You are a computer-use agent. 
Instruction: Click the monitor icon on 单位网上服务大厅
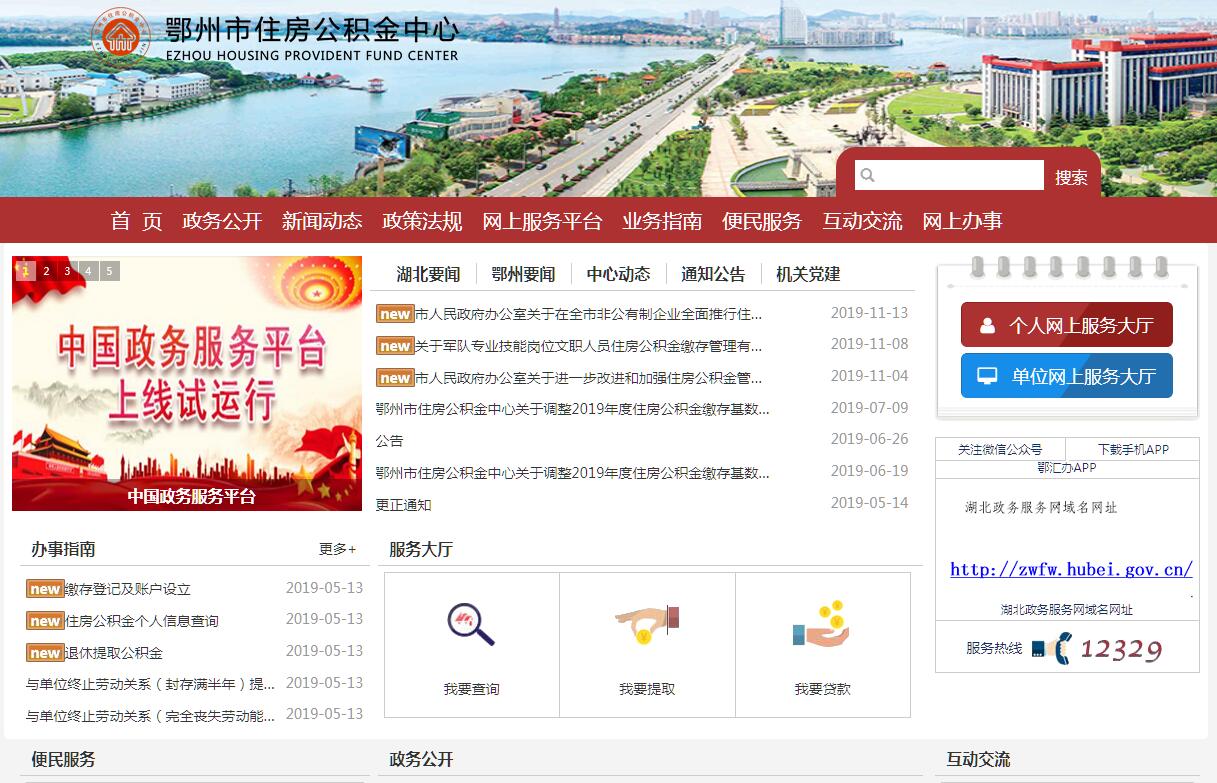(x=988, y=376)
